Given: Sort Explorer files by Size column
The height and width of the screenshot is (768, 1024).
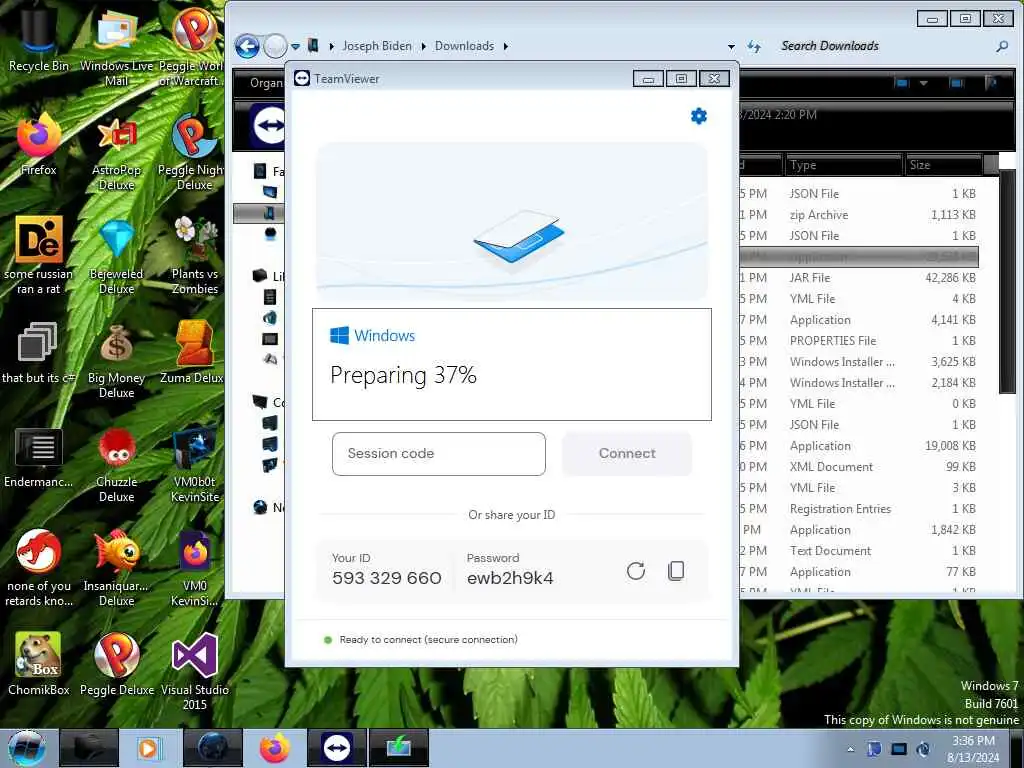Looking at the screenshot, I should click(x=943, y=165).
